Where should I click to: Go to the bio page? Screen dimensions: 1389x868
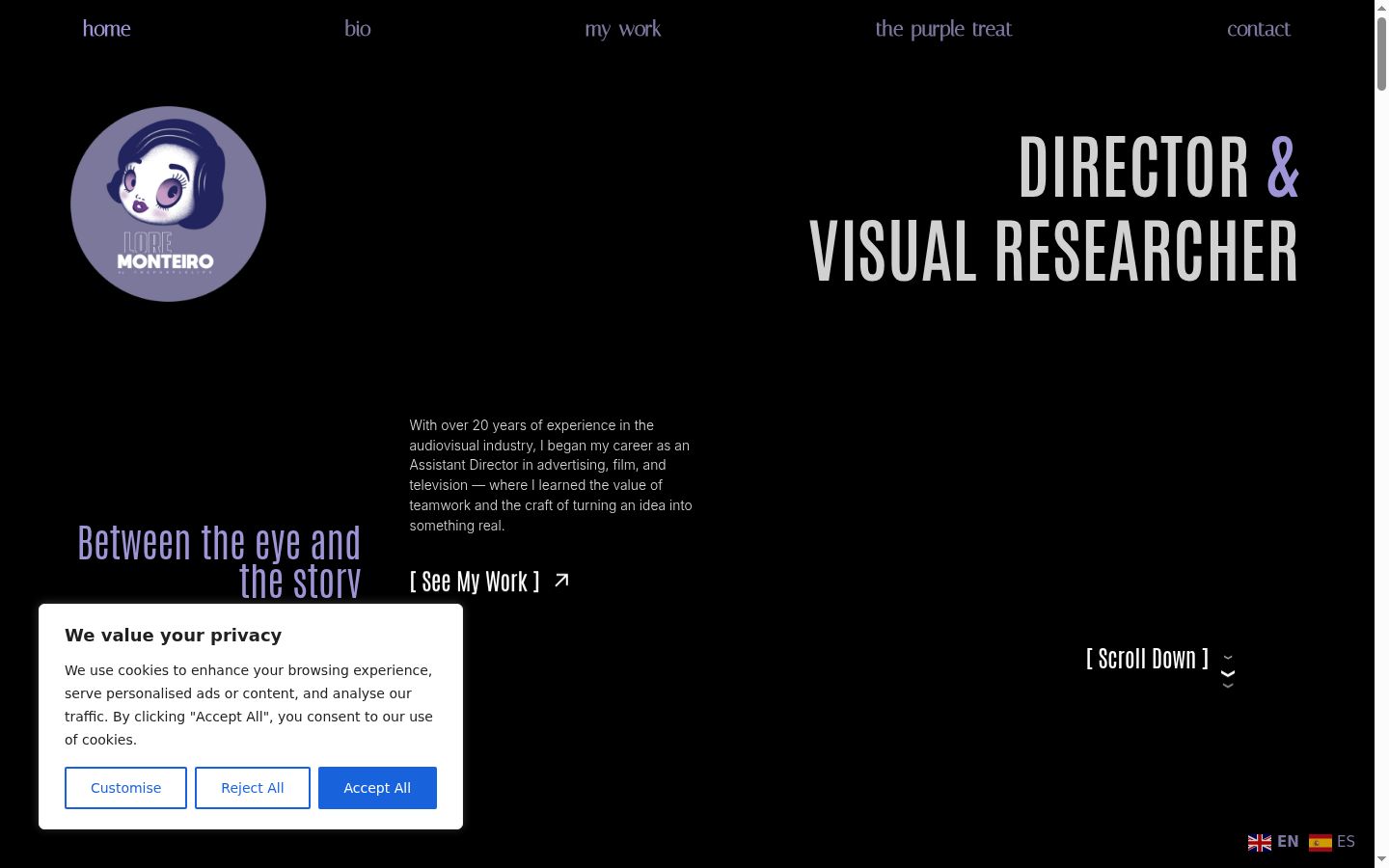pyautogui.click(x=357, y=29)
